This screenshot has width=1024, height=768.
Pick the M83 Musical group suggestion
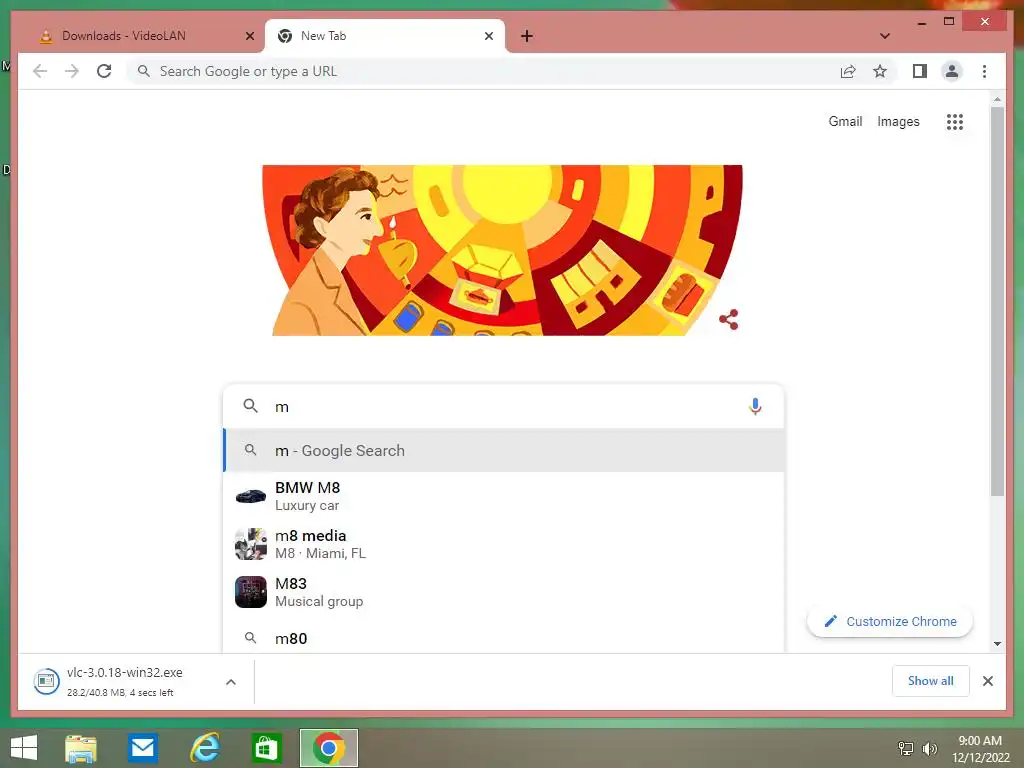pyautogui.click(x=504, y=592)
